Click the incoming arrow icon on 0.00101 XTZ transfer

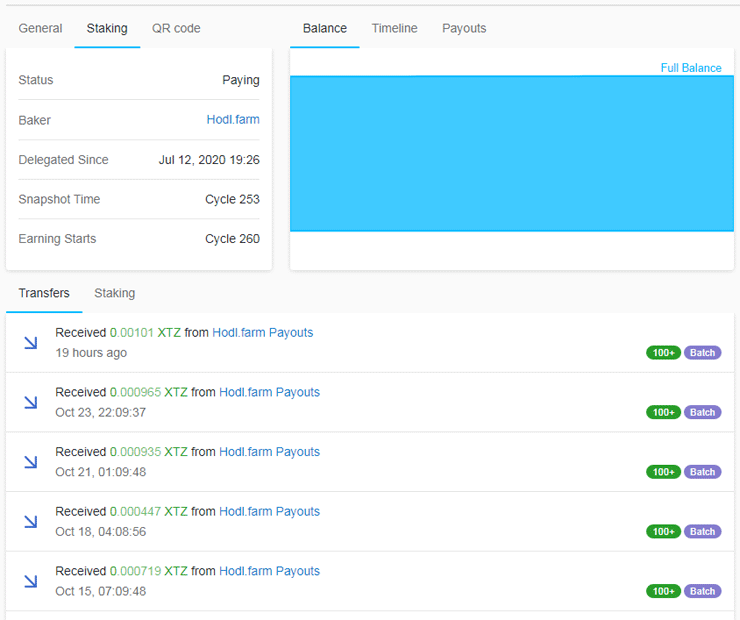31,343
